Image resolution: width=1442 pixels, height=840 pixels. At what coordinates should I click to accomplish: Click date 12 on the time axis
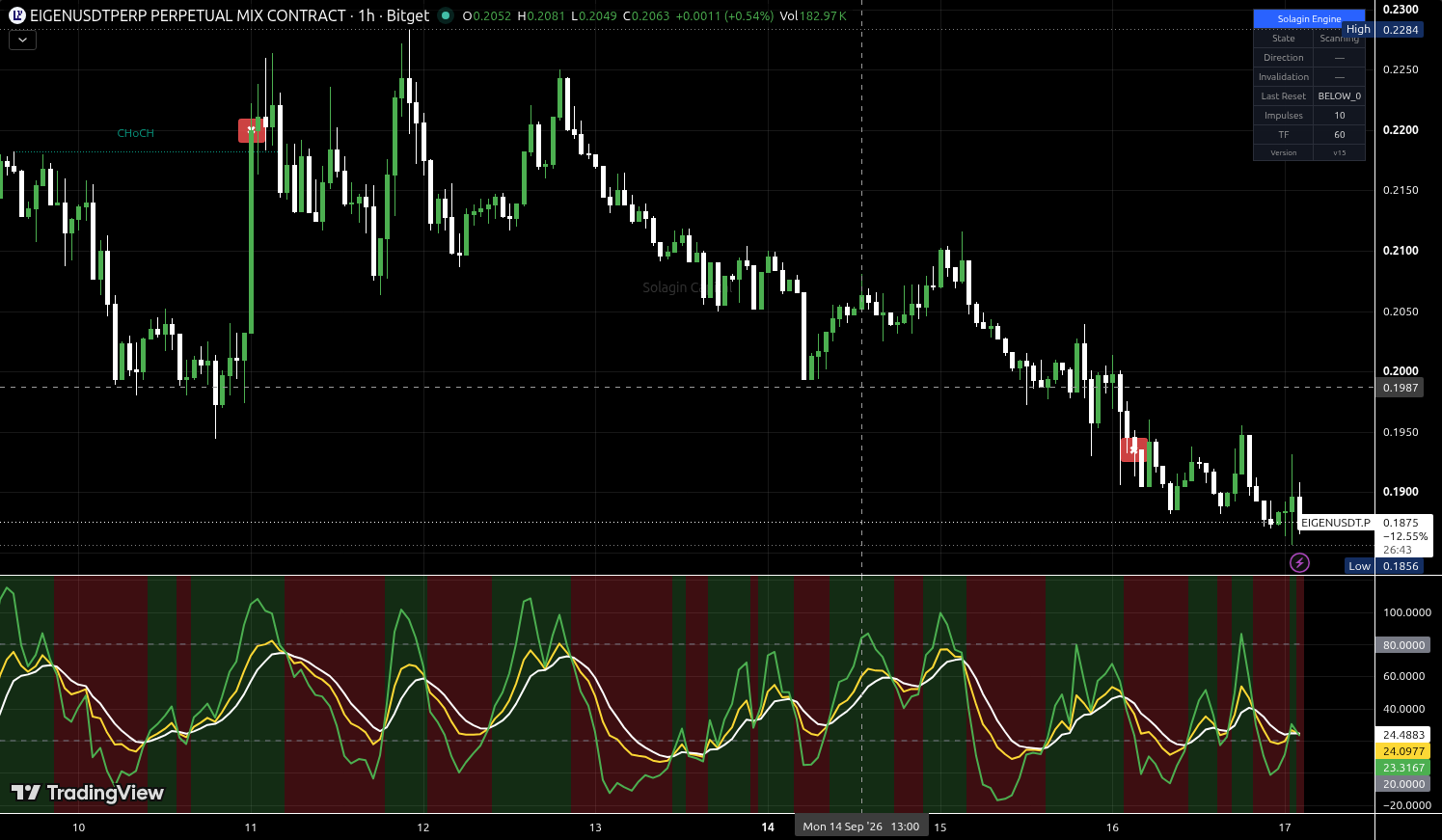pos(423,827)
